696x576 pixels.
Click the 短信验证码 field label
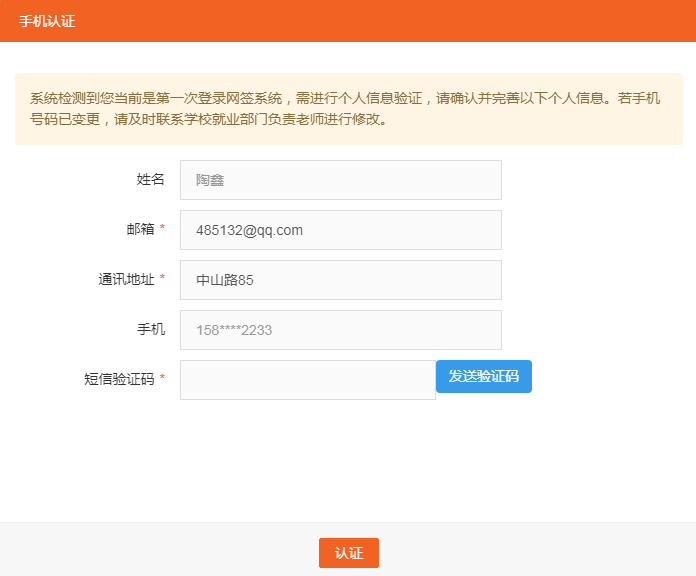[119, 379]
